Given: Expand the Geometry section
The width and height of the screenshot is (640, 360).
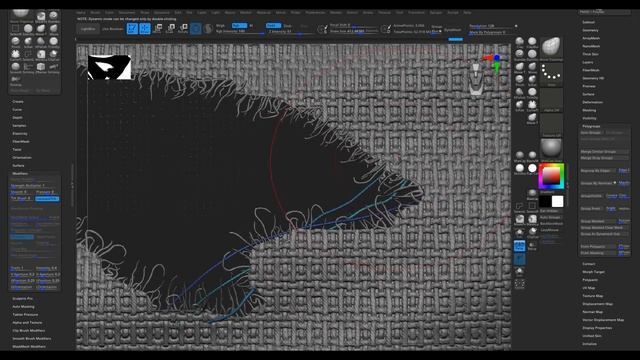Looking at the screenshot, I should click(590, 30).
